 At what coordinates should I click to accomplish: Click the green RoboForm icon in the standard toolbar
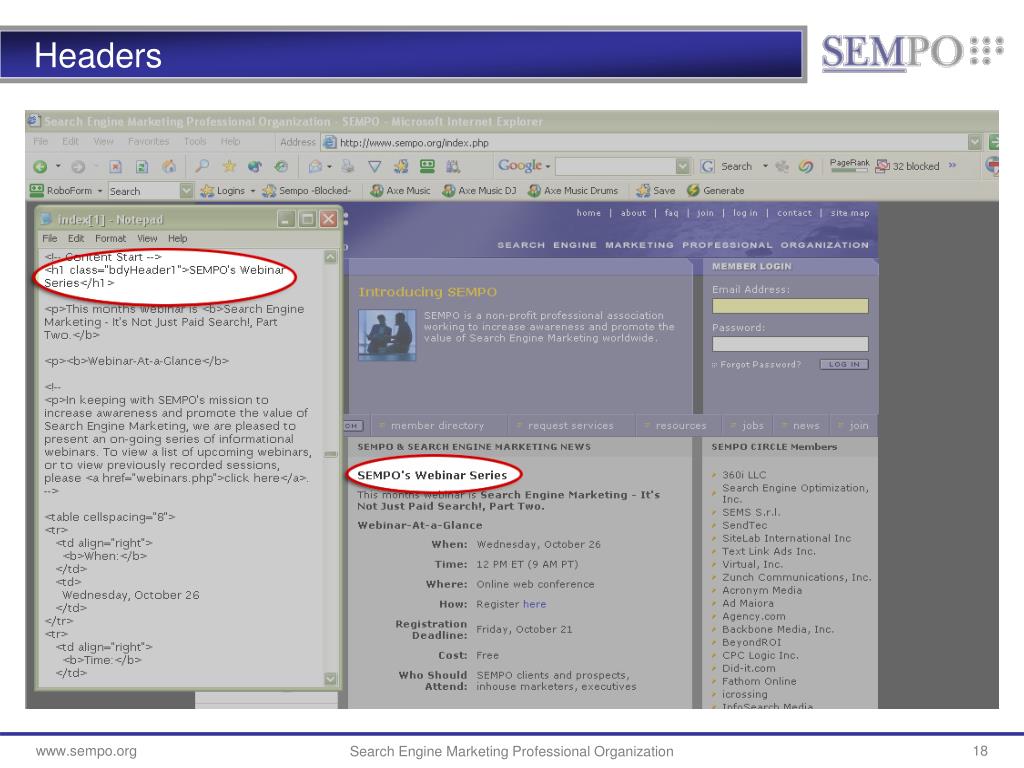(427, 167)
